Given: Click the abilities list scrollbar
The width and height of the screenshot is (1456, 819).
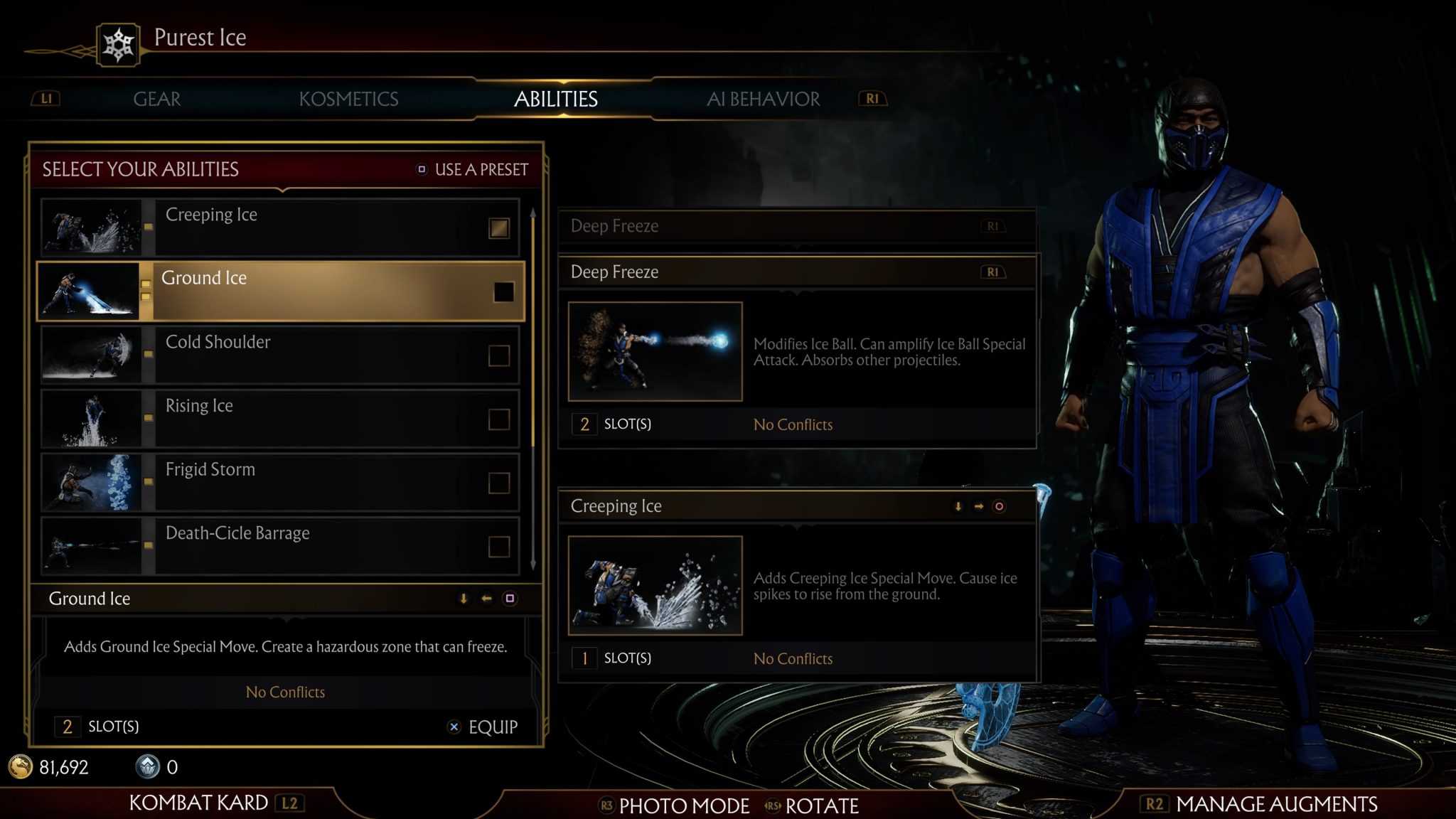Looking at the screenshot, I should pos(532,387).
